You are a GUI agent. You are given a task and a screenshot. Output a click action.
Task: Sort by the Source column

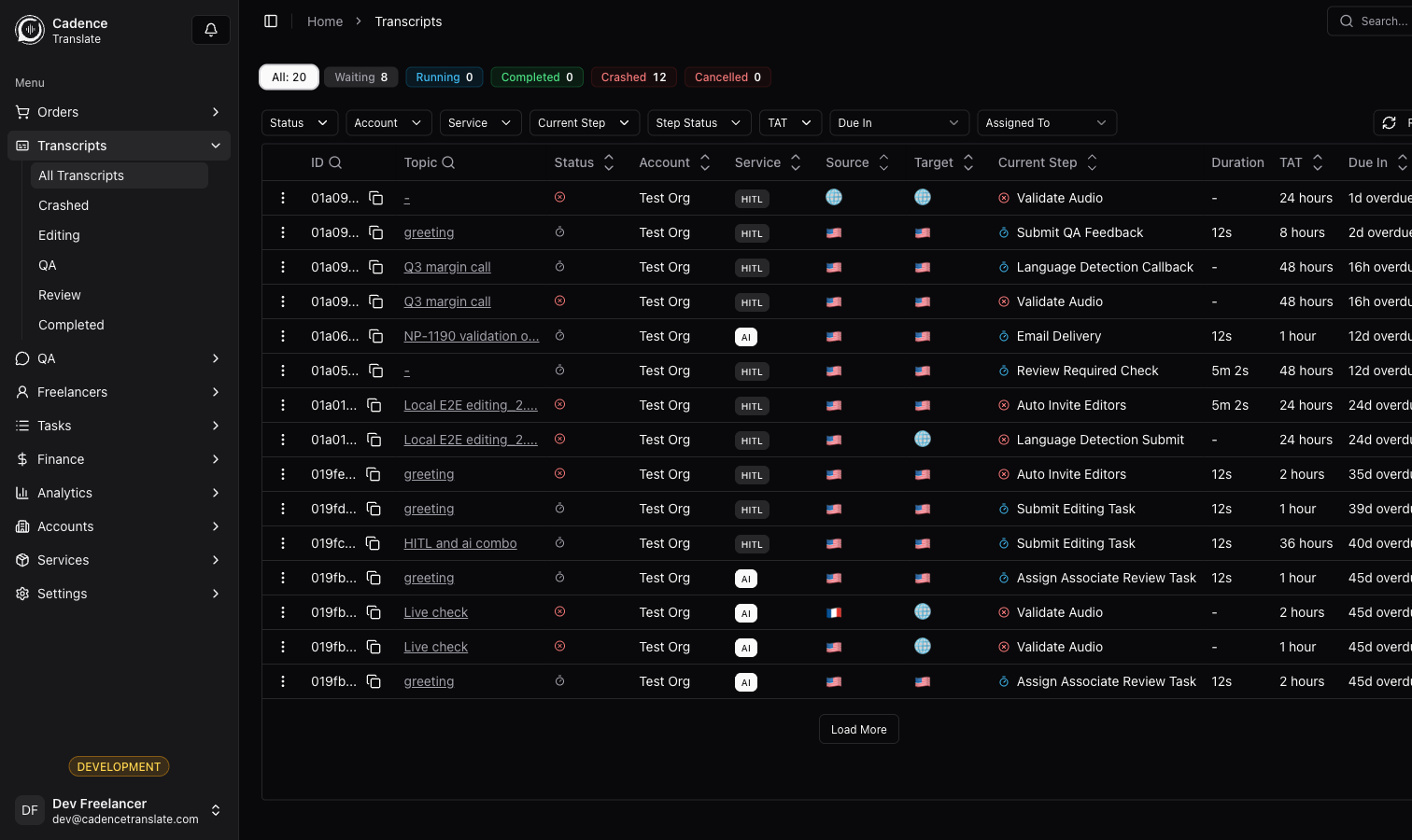(x=857, y=162)
